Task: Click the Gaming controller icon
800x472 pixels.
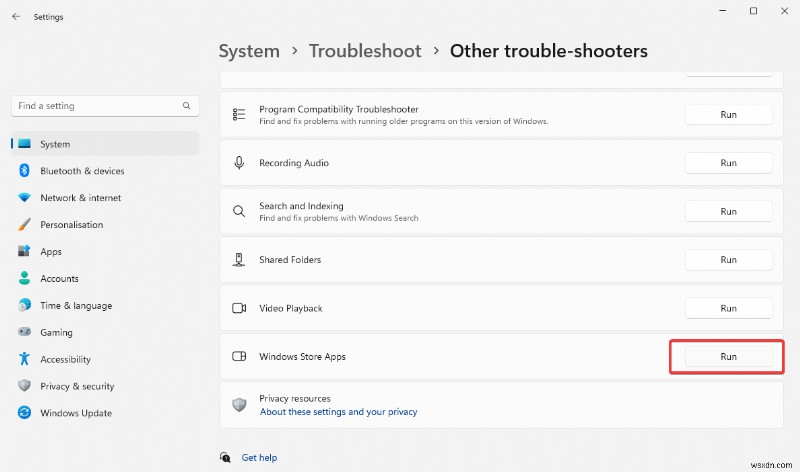Action: [24, 332]
